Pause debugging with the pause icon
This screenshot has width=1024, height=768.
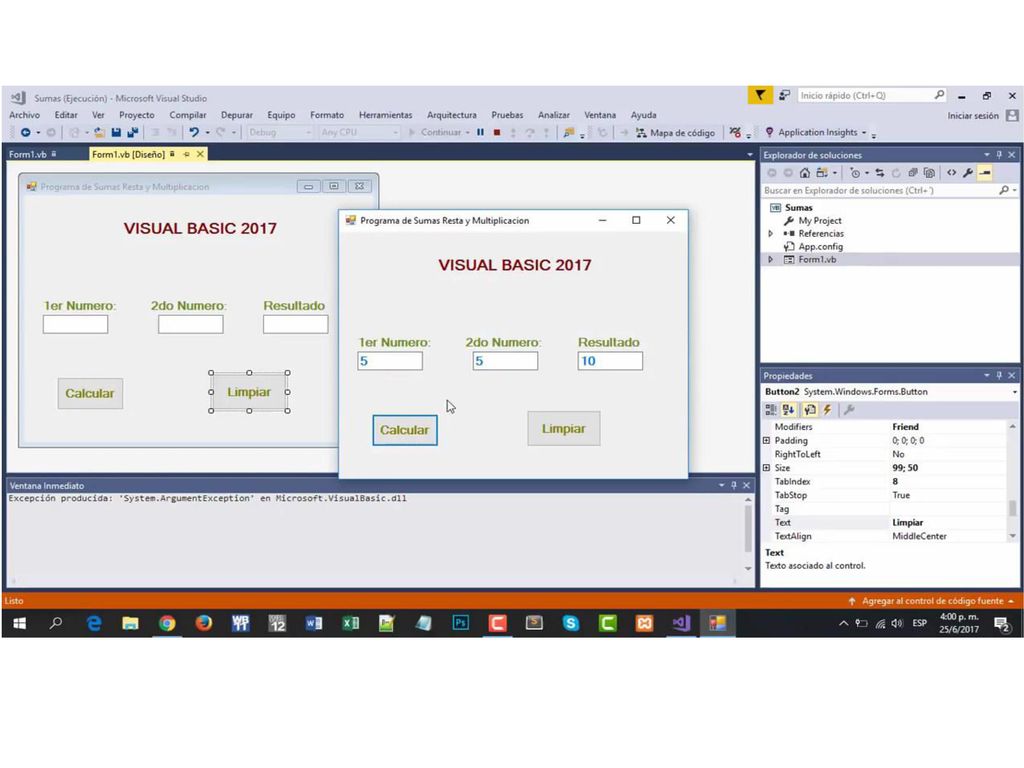tap(481, 133)
